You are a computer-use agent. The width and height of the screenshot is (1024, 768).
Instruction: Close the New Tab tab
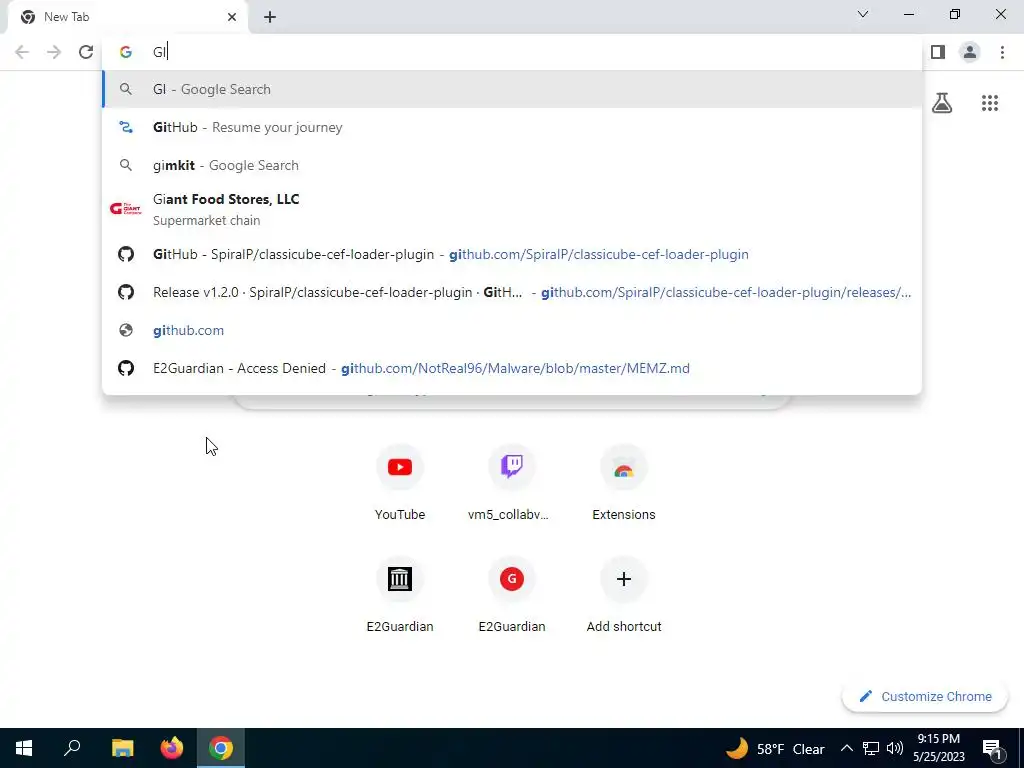[x=232, y=17]
